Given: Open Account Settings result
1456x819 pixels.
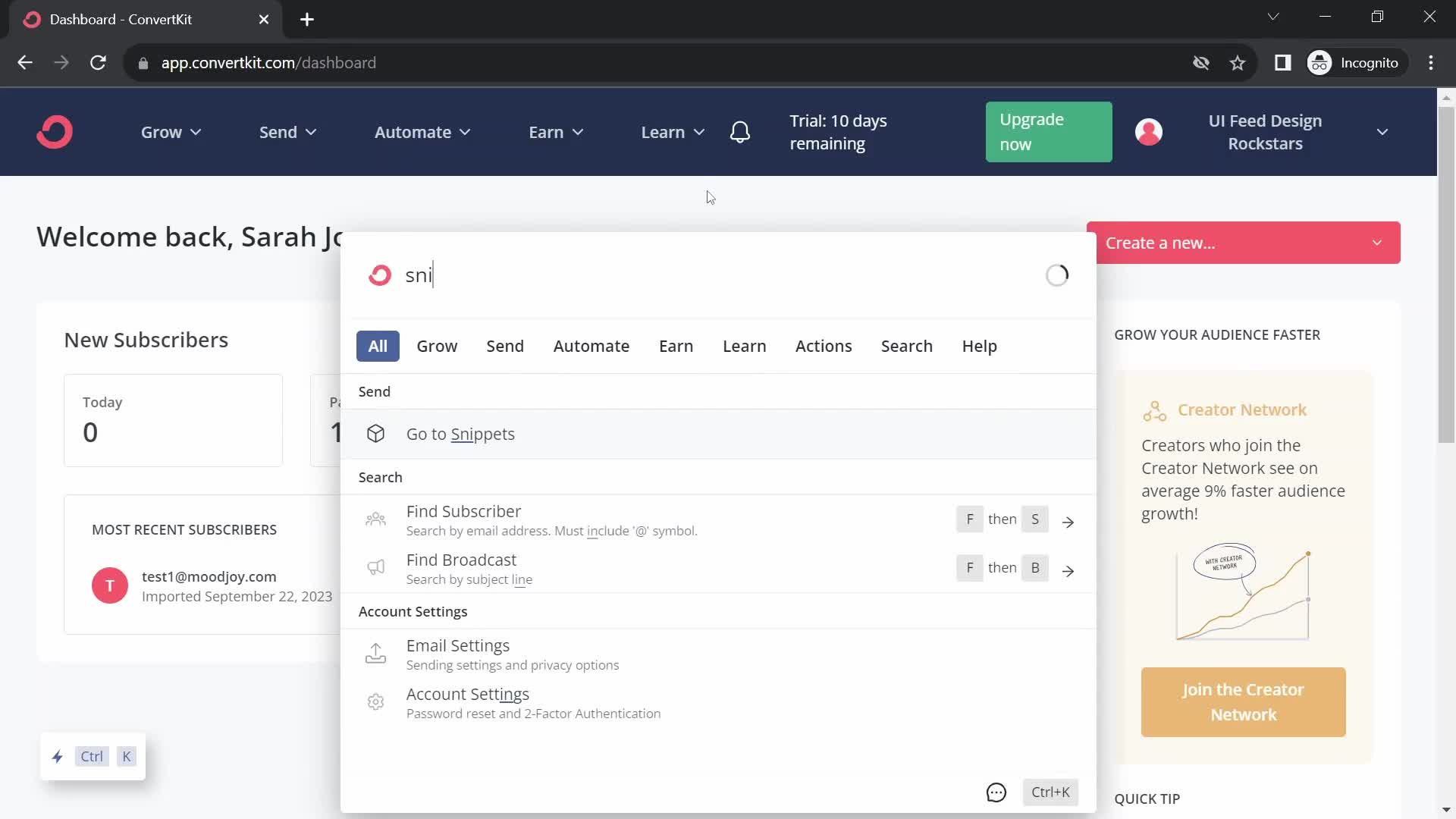Looking at the screenshot, I should tap(718, 703).
